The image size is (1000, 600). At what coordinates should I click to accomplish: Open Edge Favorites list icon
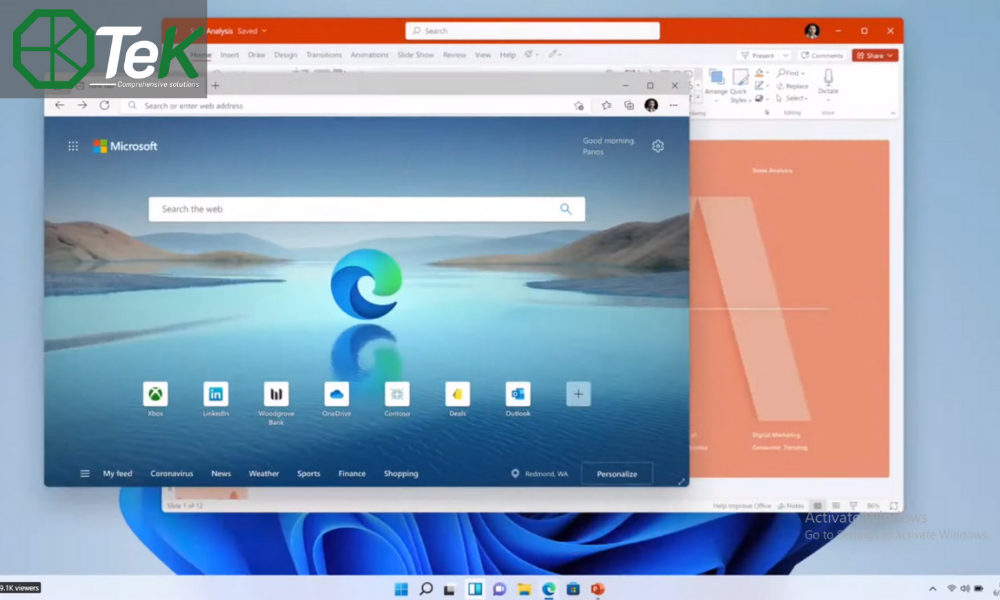click(606, 105)
